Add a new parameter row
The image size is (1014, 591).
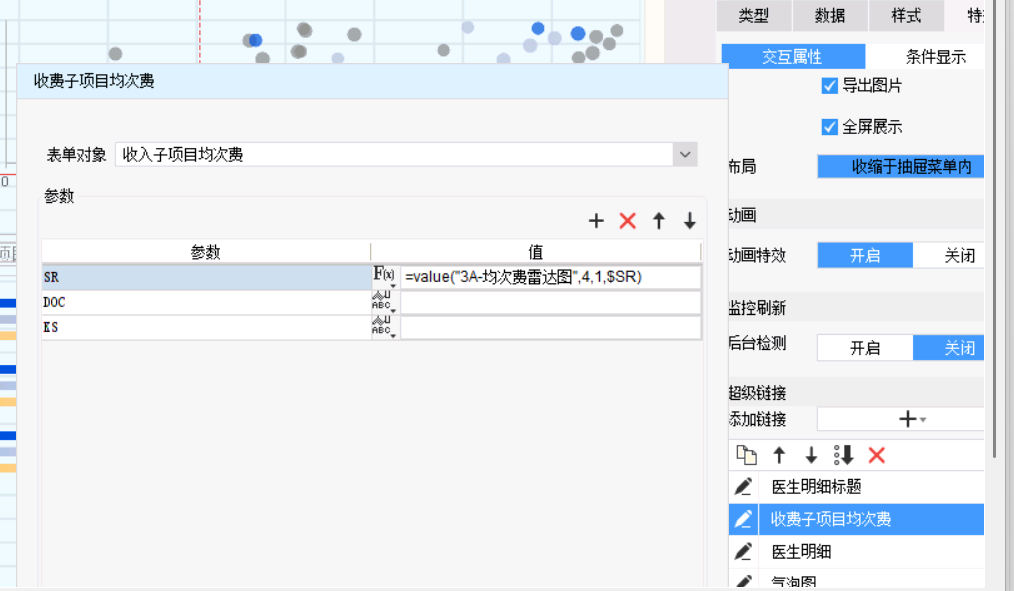(x=596, y=221)
